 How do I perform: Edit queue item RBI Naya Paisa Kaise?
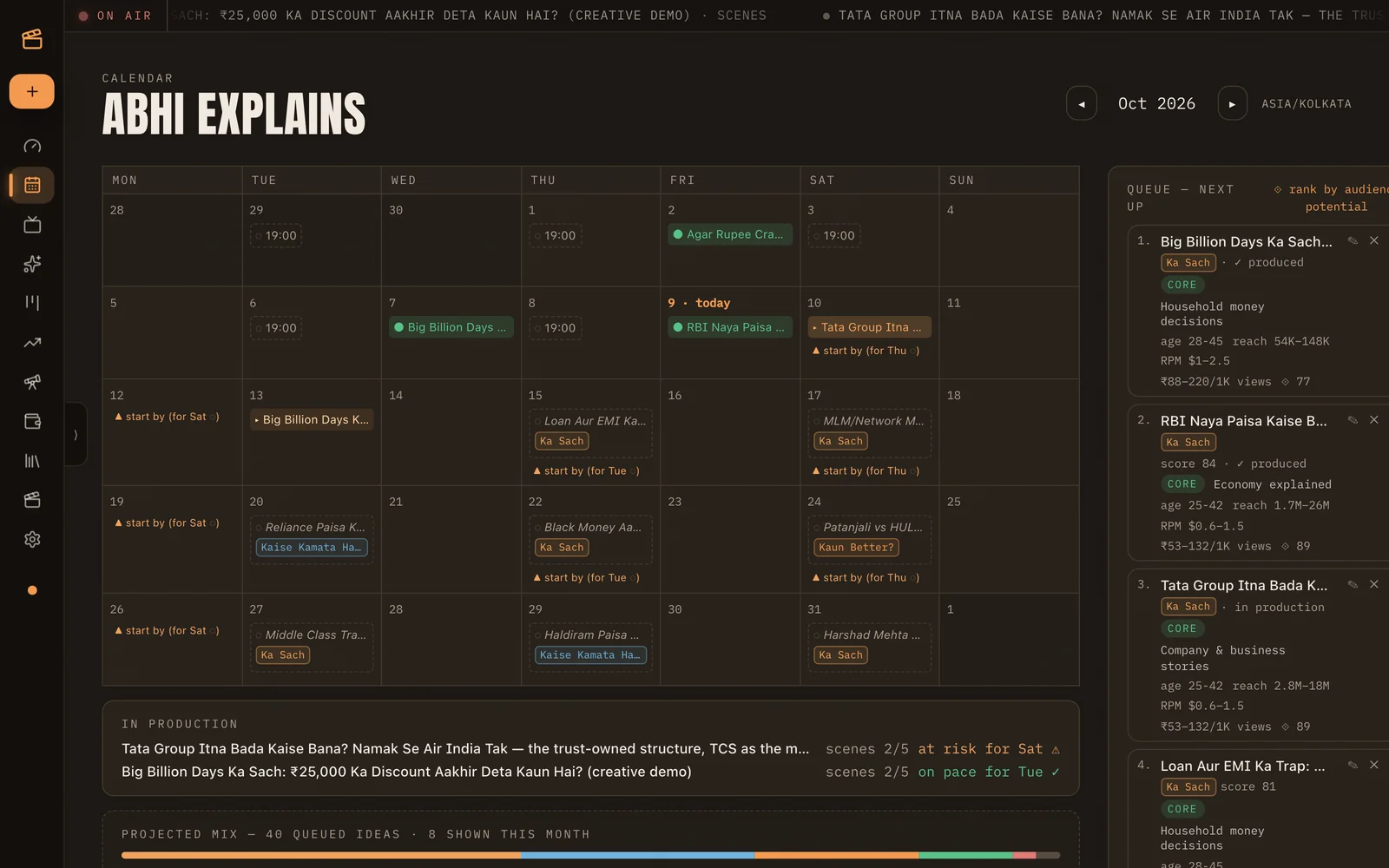tap(1353, 420)
